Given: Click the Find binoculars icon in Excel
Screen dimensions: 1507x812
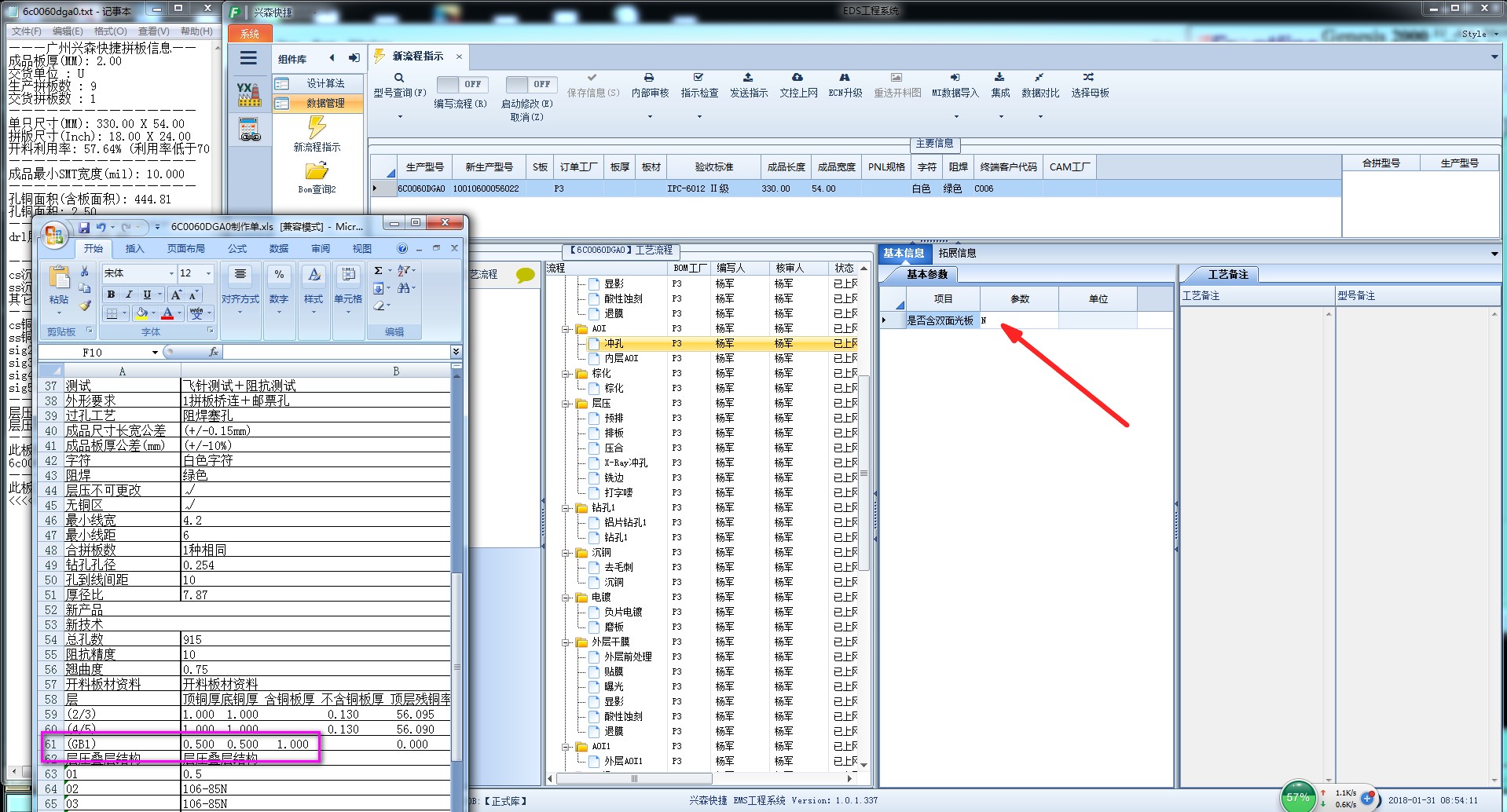Looking at the screenshot, I should [x=403, y=288].
